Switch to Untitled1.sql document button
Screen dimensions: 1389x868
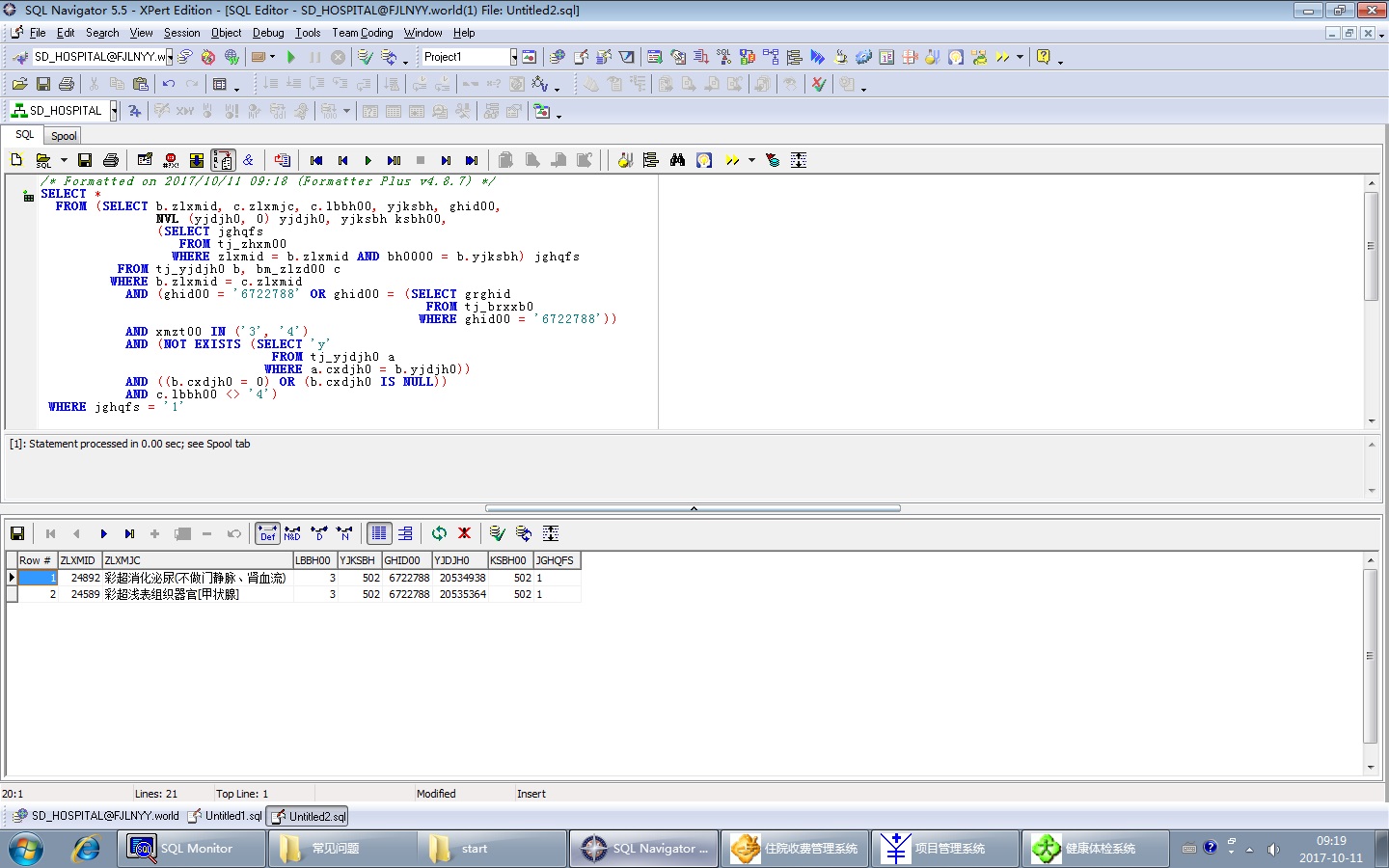[x=226, y=816]
